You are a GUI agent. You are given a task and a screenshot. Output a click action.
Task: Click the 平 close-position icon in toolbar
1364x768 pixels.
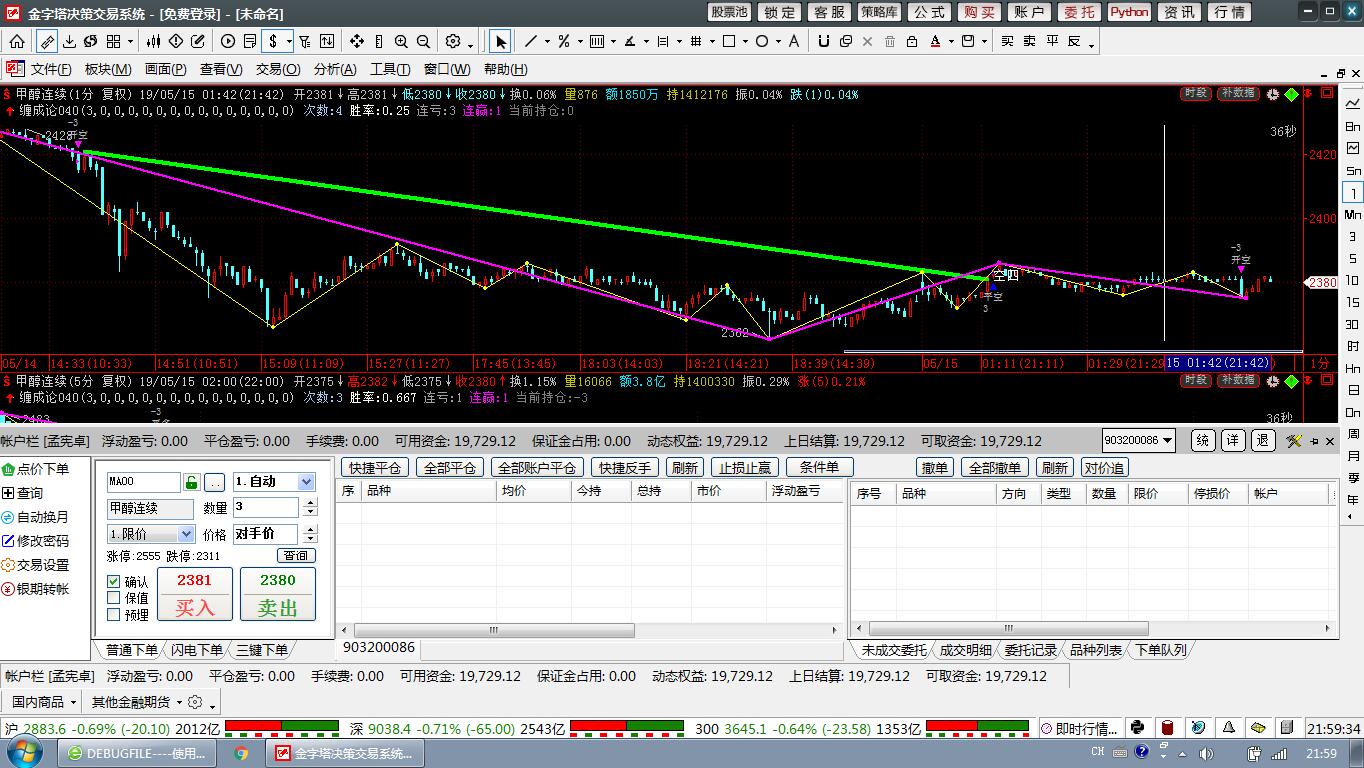[1053, 41]
